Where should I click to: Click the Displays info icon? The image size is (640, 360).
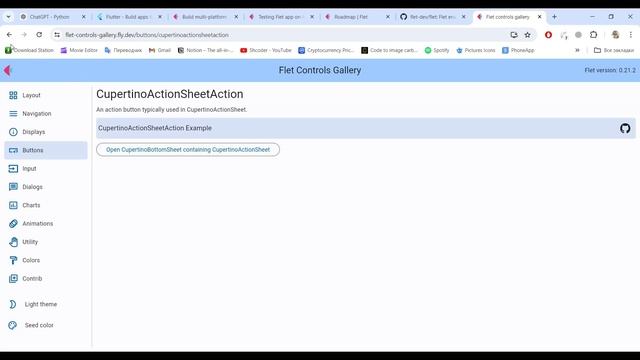point(13,132)
